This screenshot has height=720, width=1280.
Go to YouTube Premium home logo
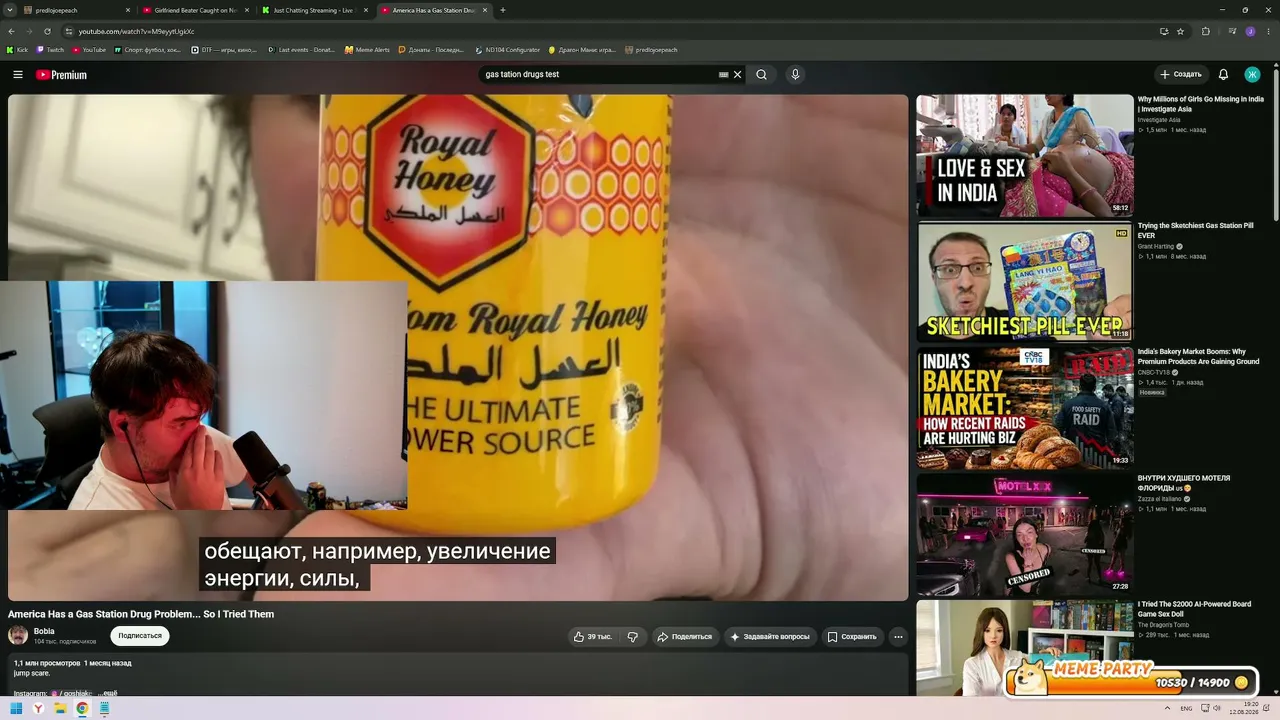[62, 75]
